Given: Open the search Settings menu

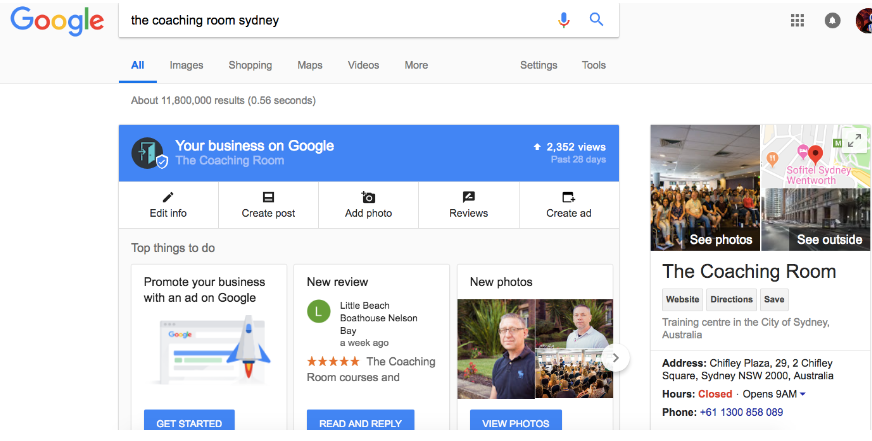Looking at the screenshot, I should coord(538,65).
